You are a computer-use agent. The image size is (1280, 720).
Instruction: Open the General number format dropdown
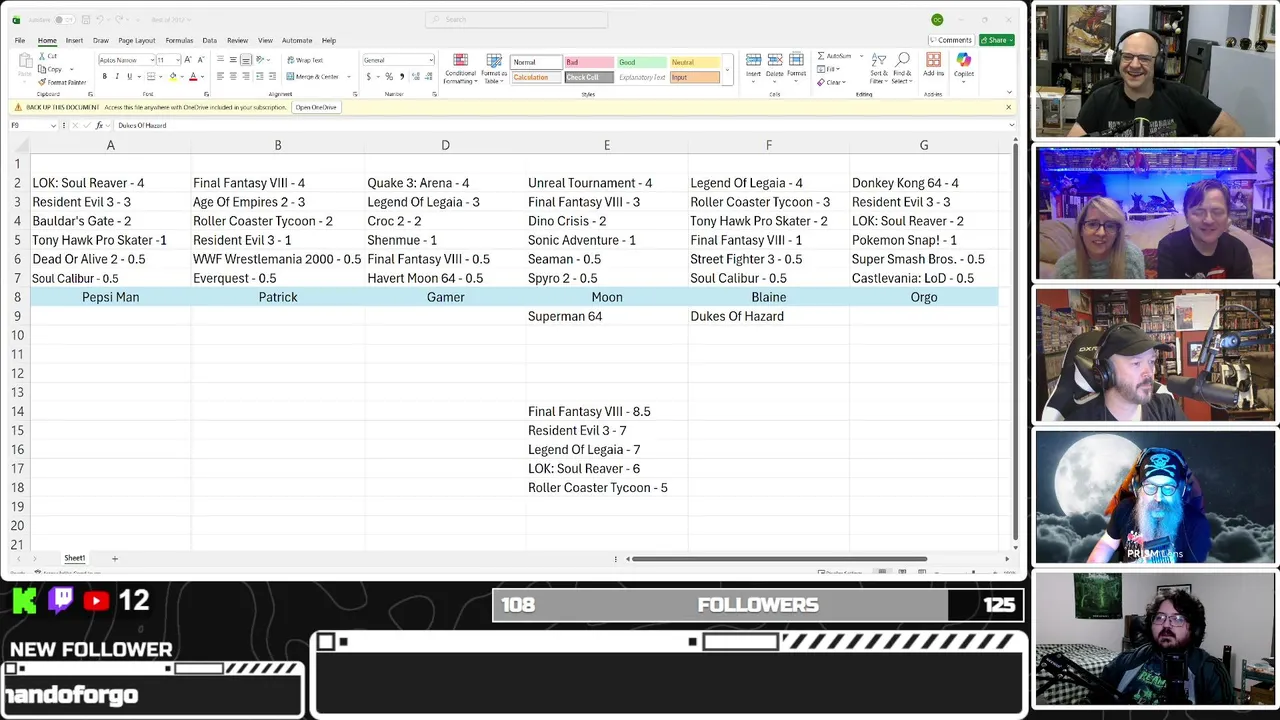(x=431, y=60)
